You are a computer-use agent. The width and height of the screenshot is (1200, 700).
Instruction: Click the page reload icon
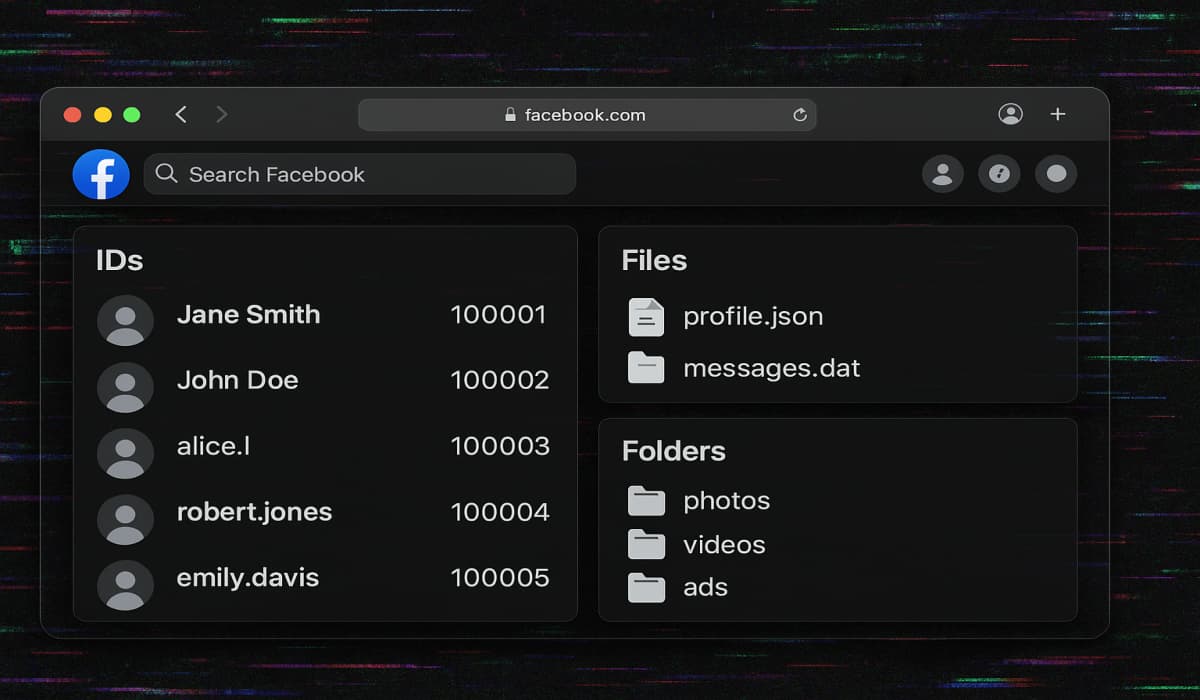[x=799, y=114]
